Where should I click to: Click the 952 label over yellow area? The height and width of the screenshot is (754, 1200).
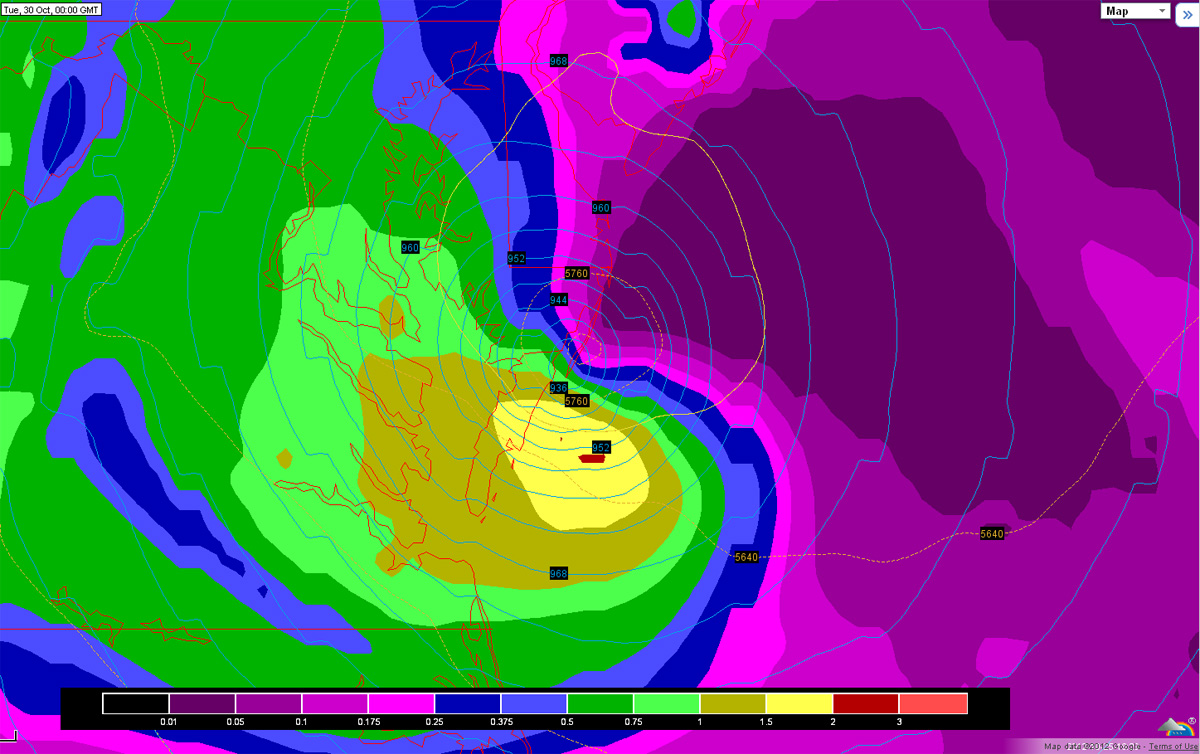tap(602, 447)
